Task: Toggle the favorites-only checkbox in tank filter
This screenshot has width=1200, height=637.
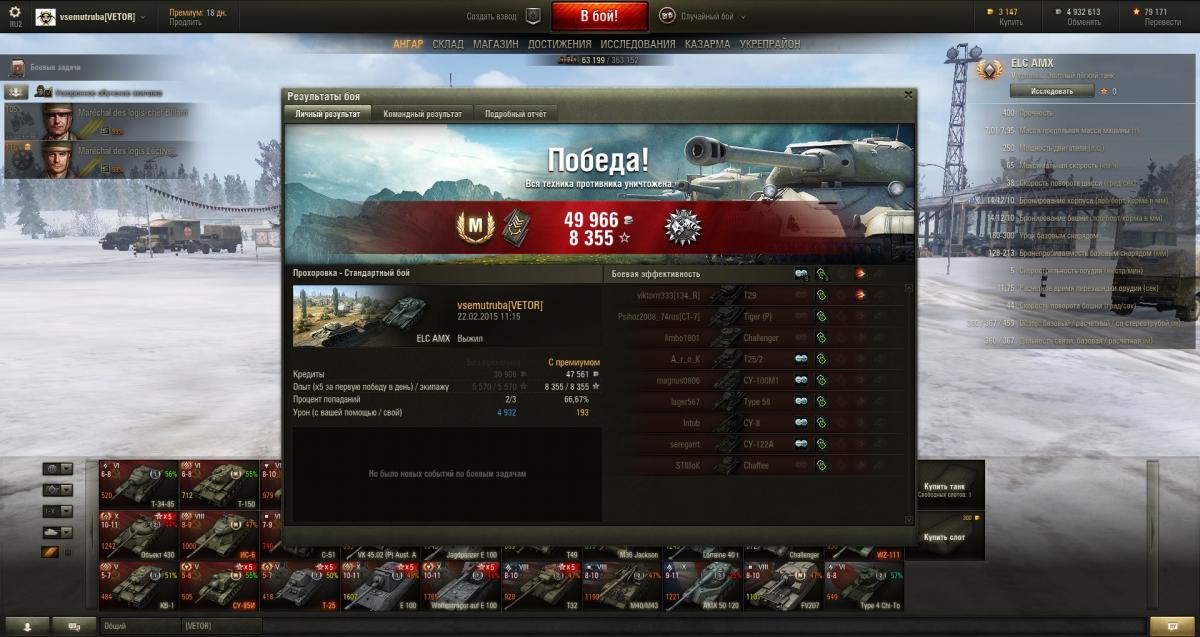Action: pyautogui.click(x=68, y=551)
